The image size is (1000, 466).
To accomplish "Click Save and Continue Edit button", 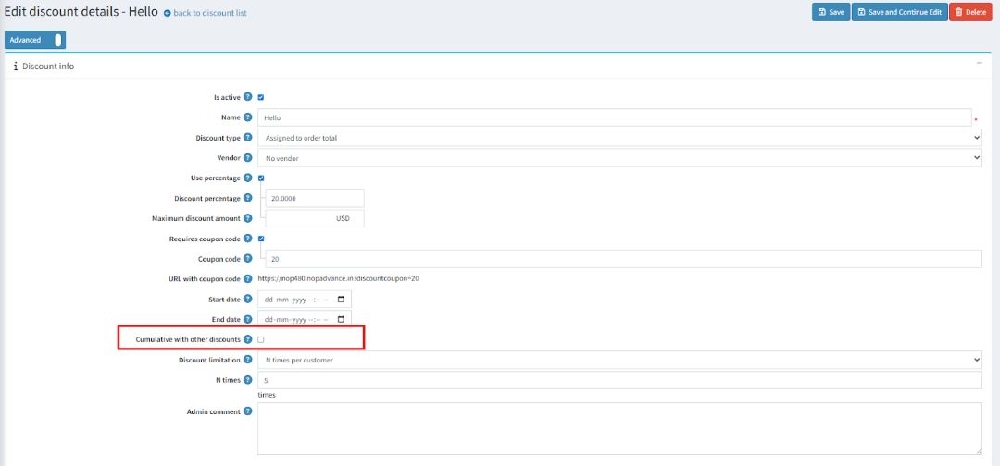I will click(899, 12).
